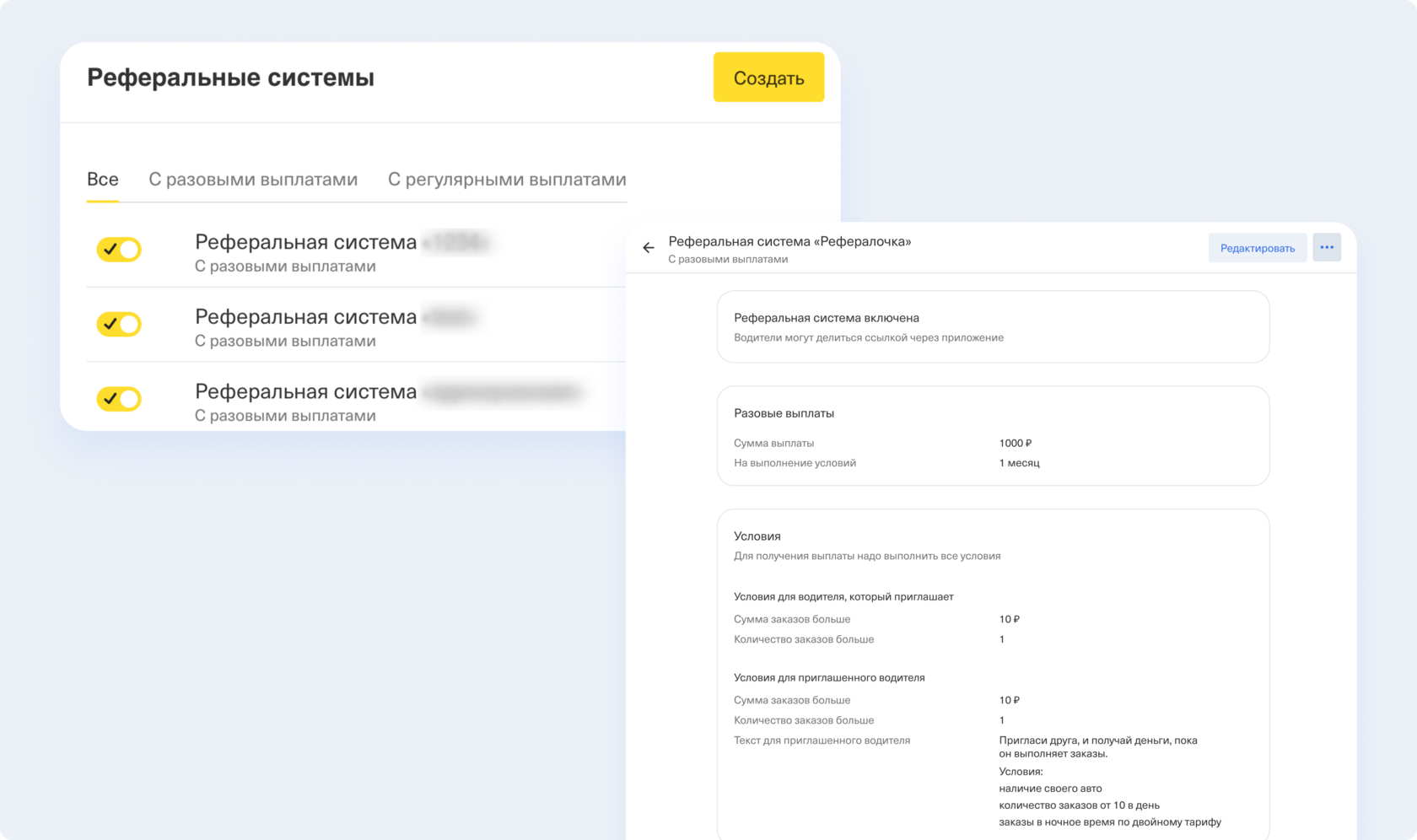Image resolution: width=1417 pixels, height=840 pixels.
Task: Click the yellow Создать button
Action: [768, 78]
